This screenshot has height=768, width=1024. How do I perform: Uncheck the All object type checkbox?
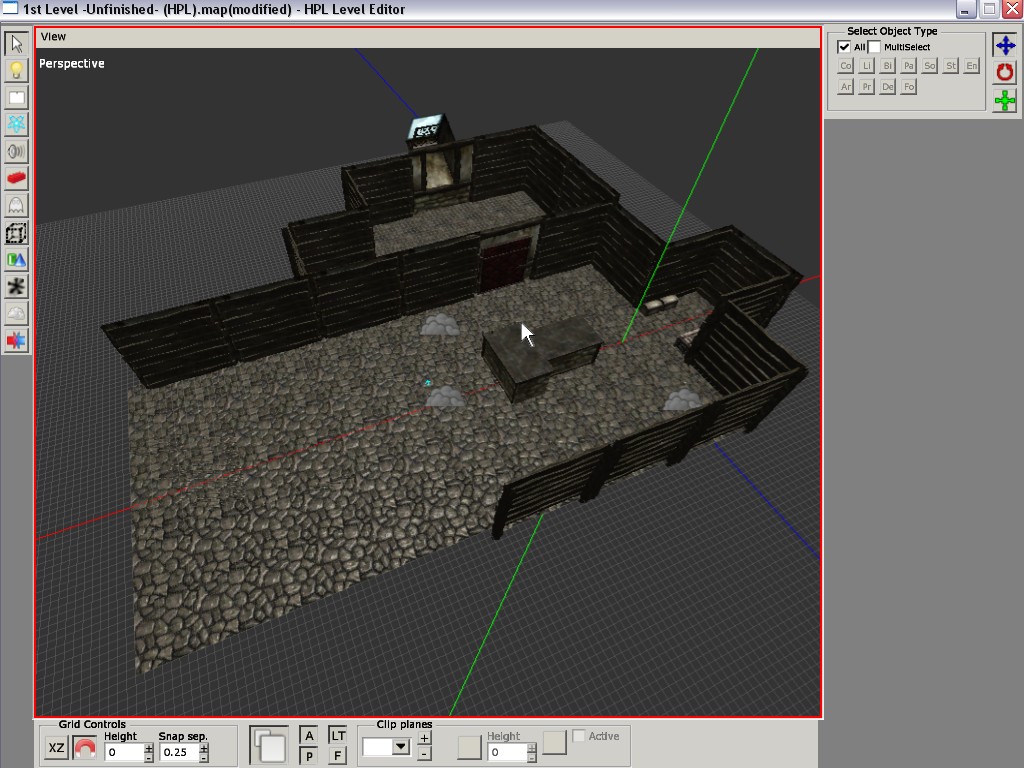click(x=844, y=47)
